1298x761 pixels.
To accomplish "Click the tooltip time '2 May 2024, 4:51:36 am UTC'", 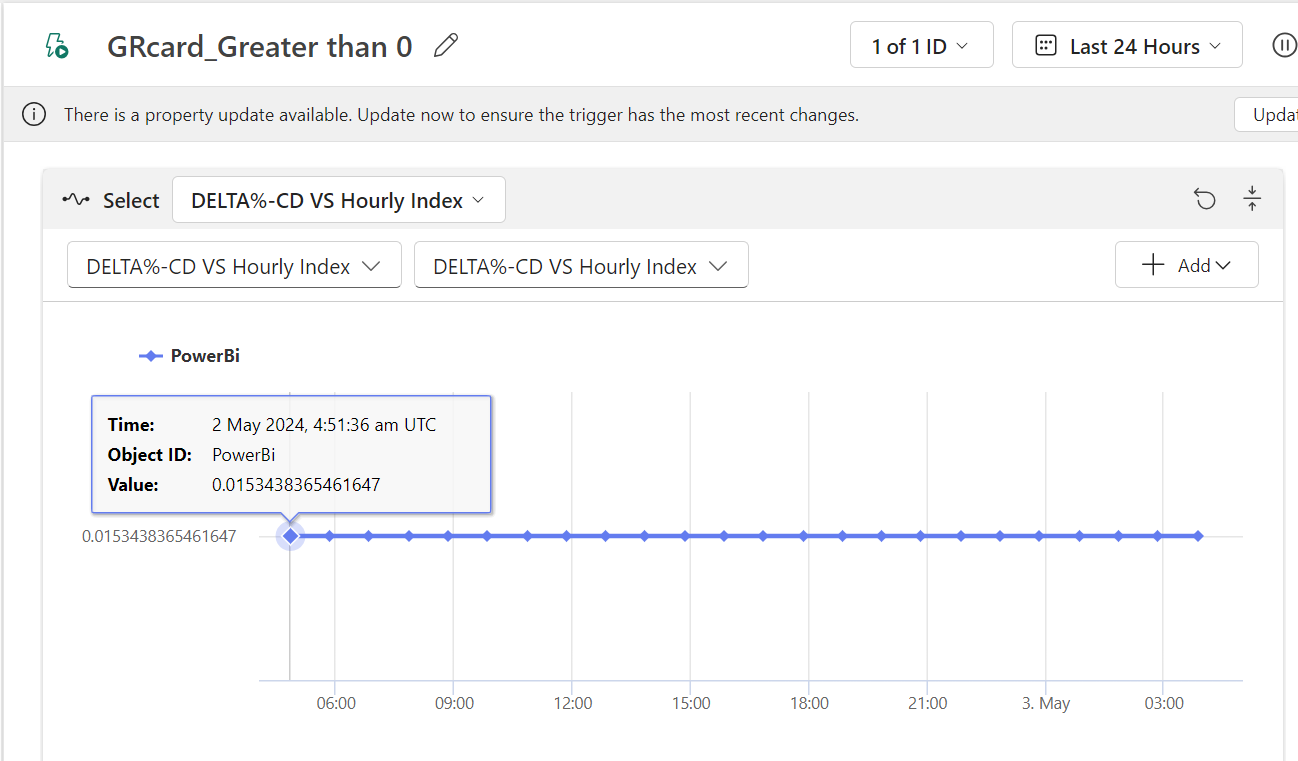I will (x=324, y=424).
